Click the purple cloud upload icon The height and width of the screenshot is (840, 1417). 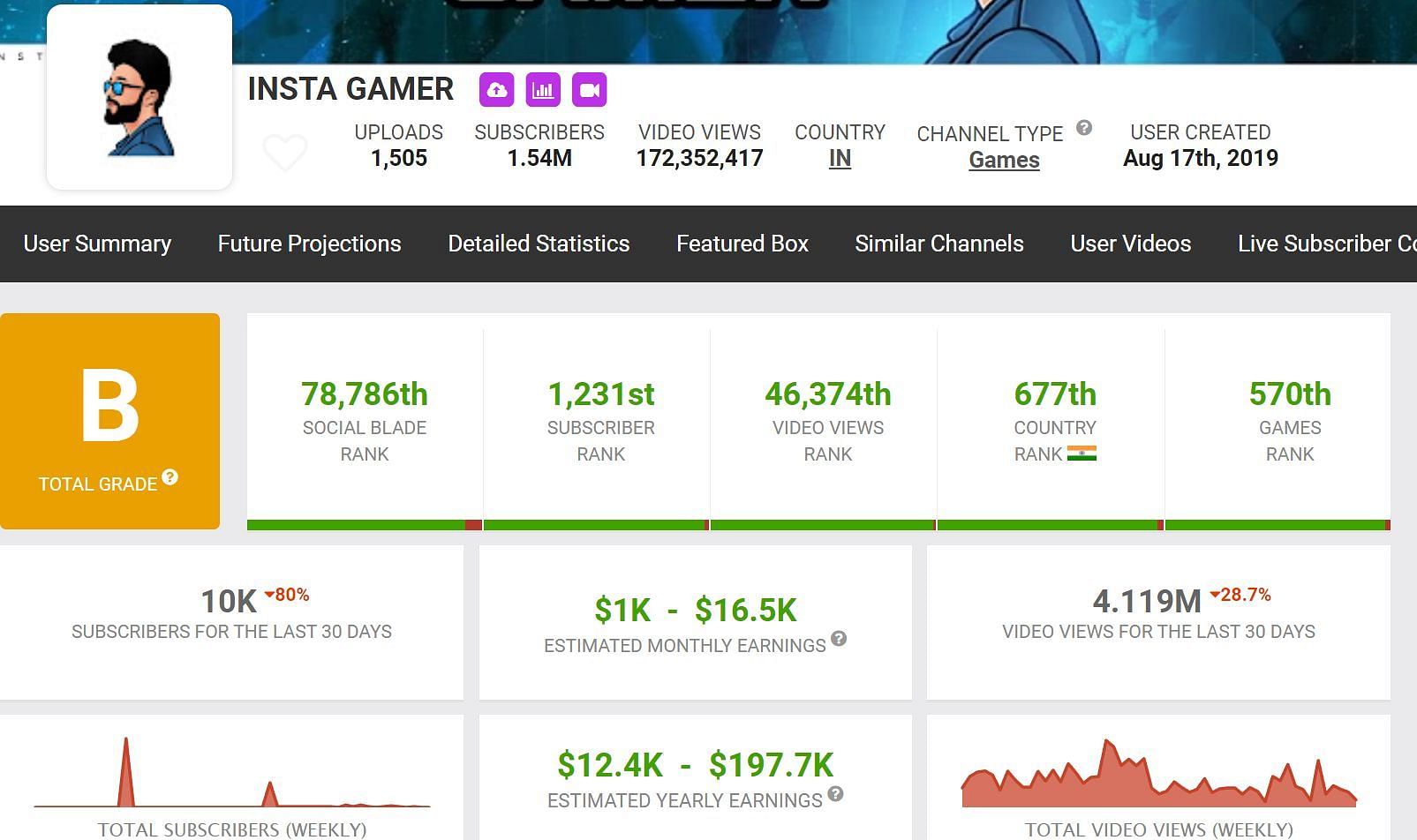click(497, 89)
